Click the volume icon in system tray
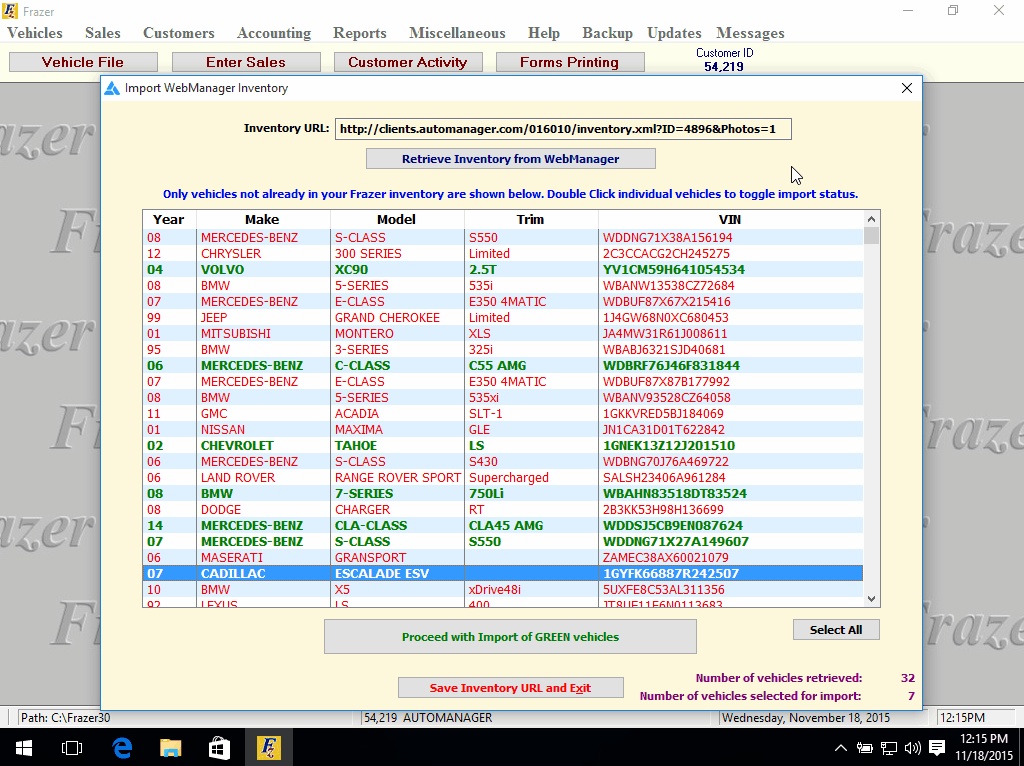 pyautogui.click(x=912, y=747)
